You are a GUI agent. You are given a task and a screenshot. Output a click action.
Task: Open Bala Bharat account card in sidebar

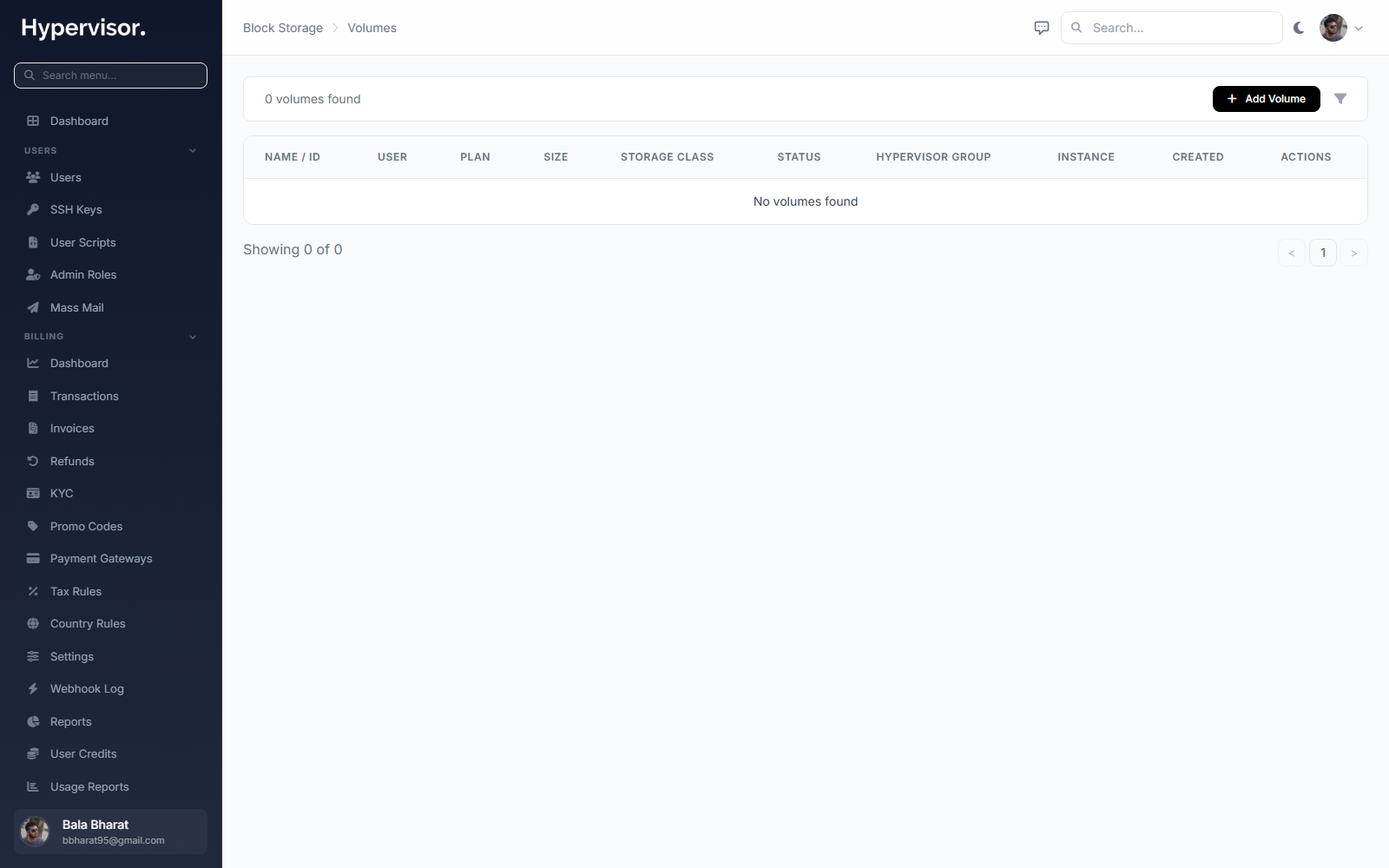coord(110,832)
